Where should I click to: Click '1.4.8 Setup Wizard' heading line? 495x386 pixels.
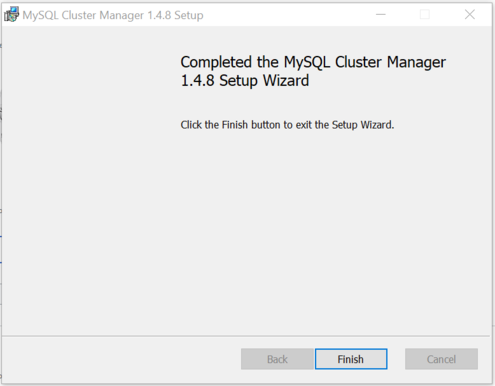point(245,81)
